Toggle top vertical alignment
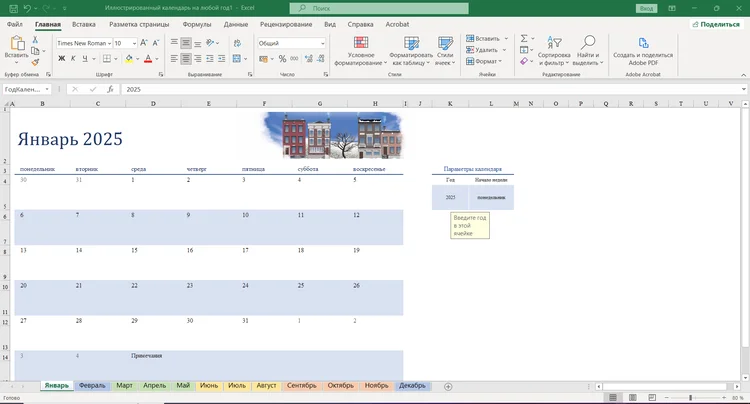This screenshot has width=750, height=404. pyautogui.click(x=174, y=43)
